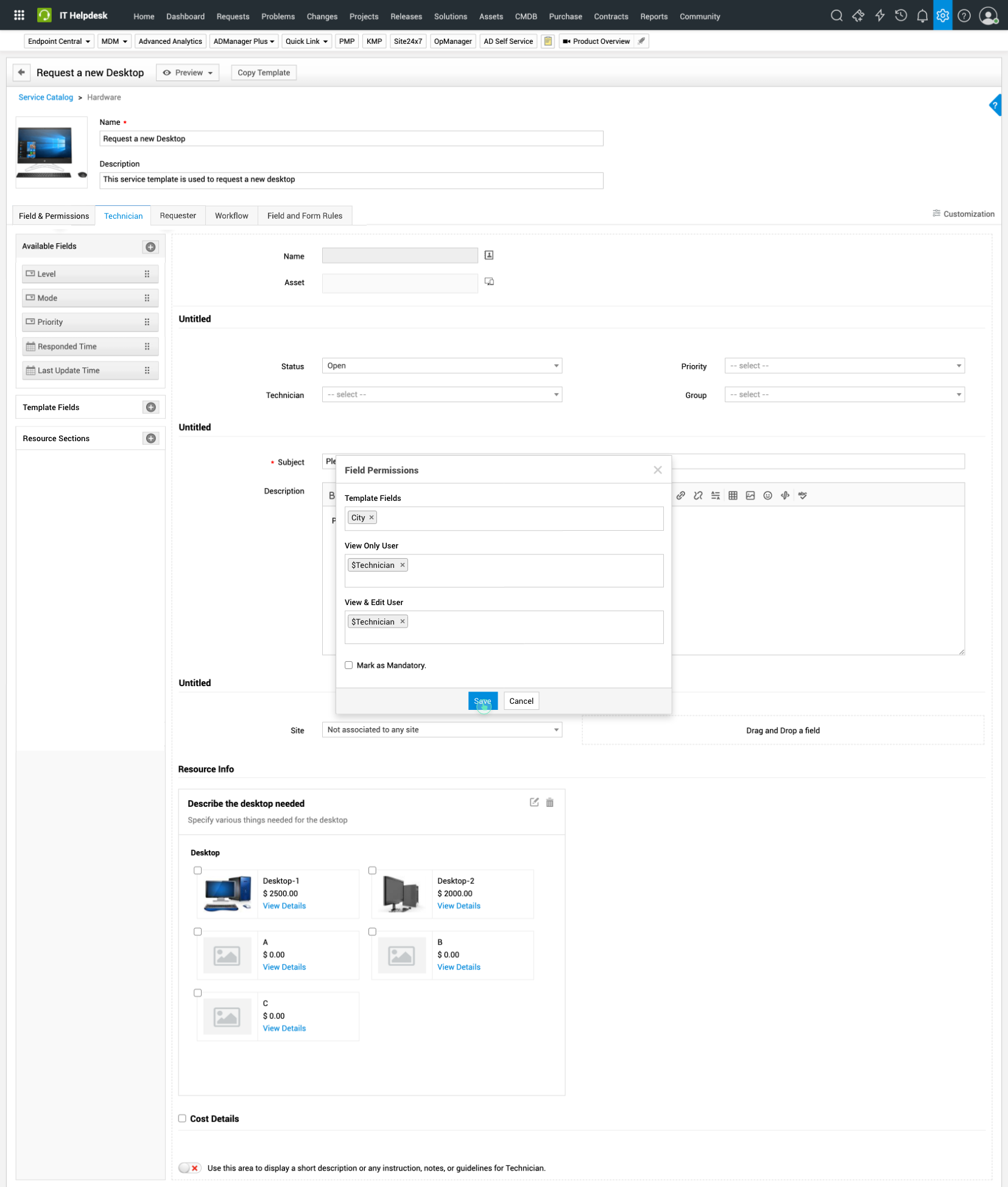Screen dimensions: 1008x1187
Task: Click the insert table icon in the editor toolbar
Action: pos(733,495)
